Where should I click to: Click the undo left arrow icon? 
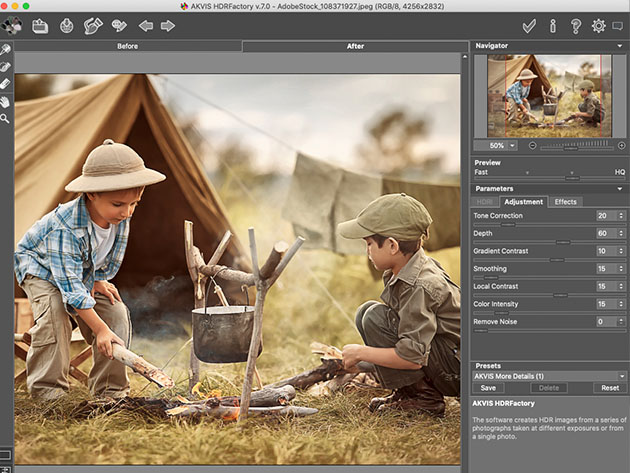[x=146, y=25]
